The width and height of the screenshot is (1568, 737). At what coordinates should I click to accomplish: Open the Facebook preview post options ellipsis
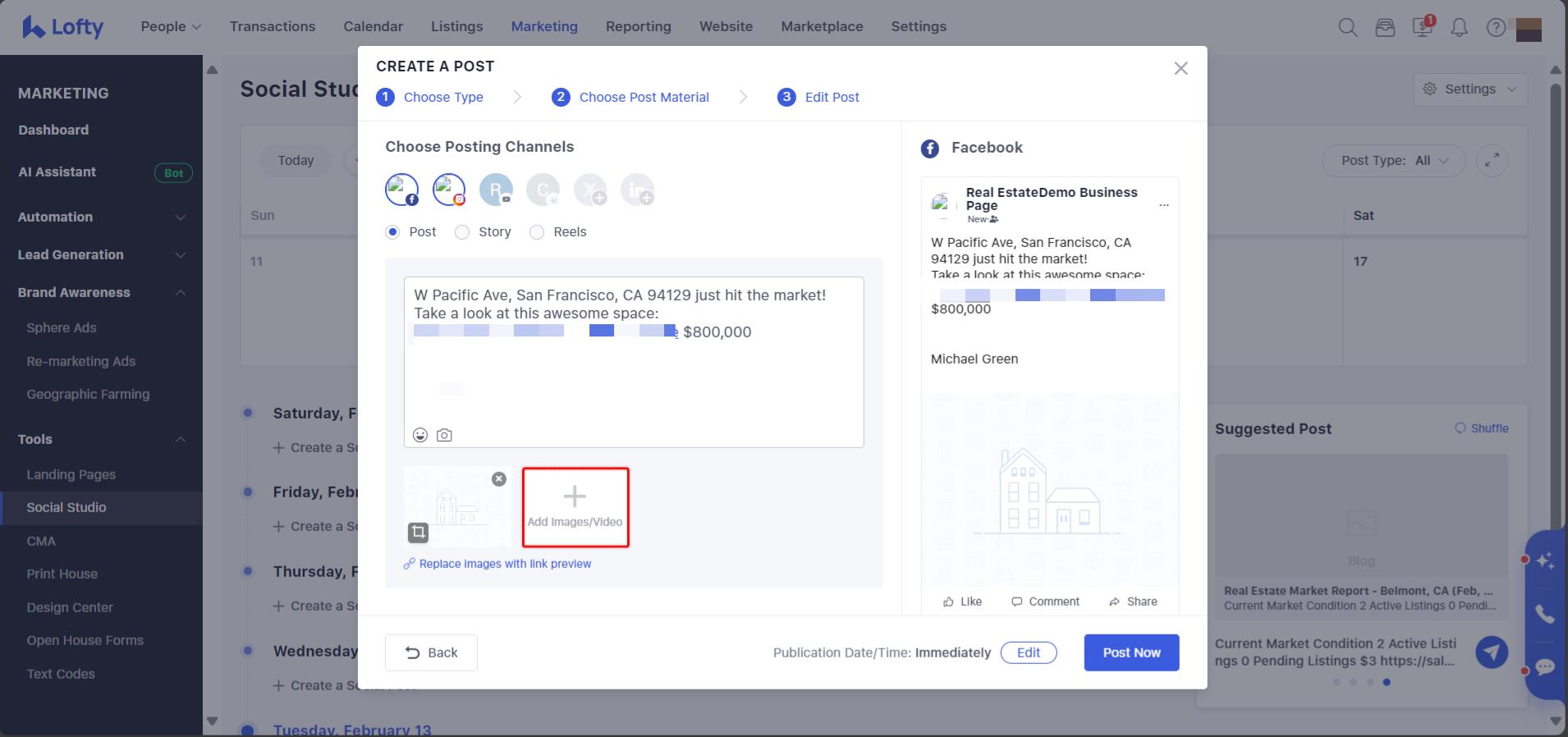1163,205
